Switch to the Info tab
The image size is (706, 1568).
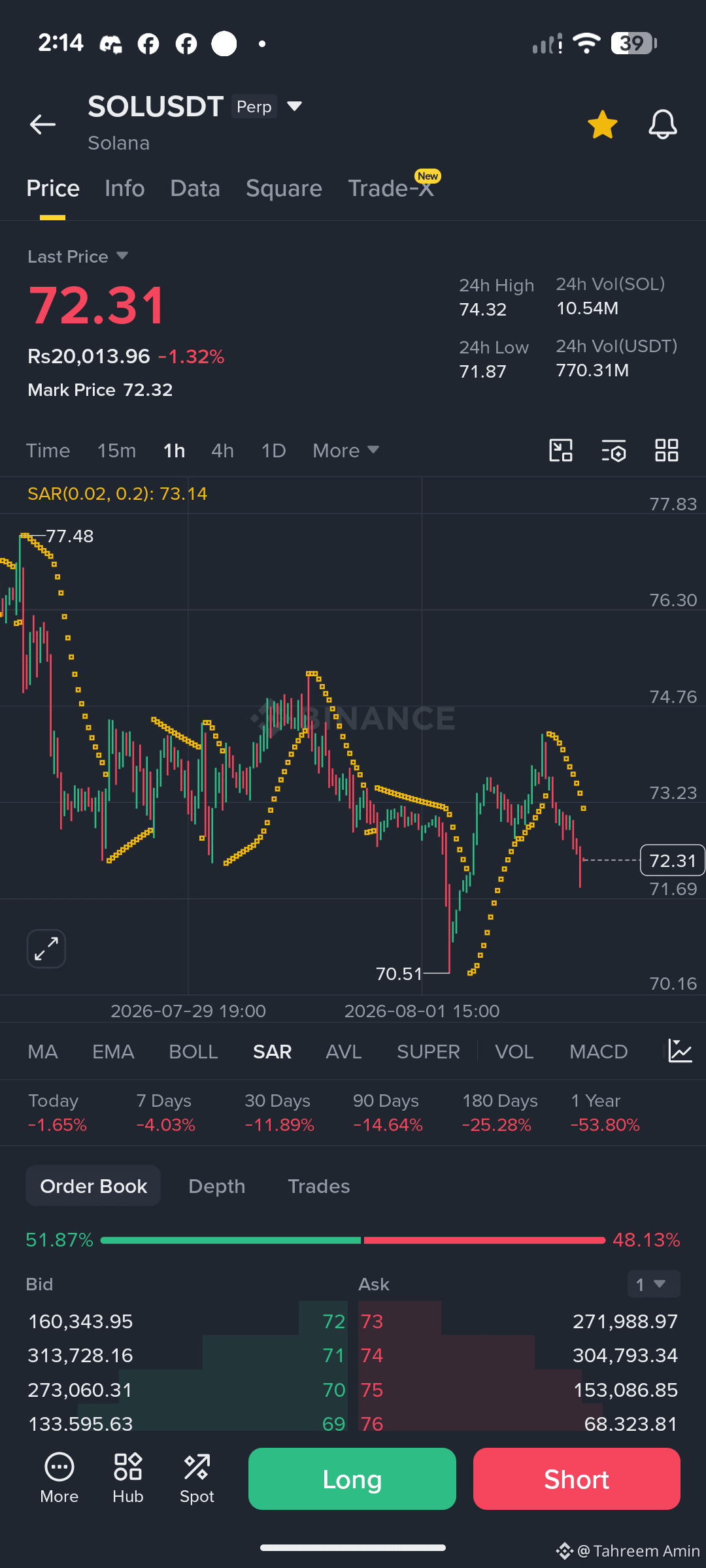(124, 188)
